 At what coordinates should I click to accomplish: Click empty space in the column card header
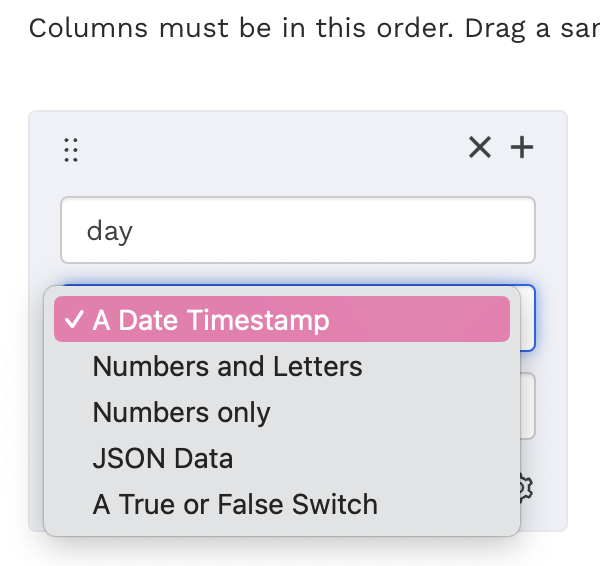tap(270, 148)
